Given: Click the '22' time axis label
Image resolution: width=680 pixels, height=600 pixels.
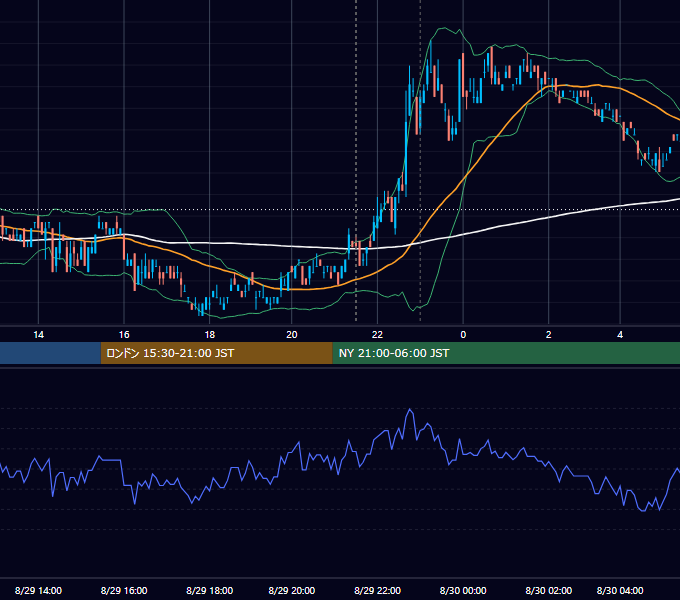Looking at the screenshot, I should (x=377, y=335).
